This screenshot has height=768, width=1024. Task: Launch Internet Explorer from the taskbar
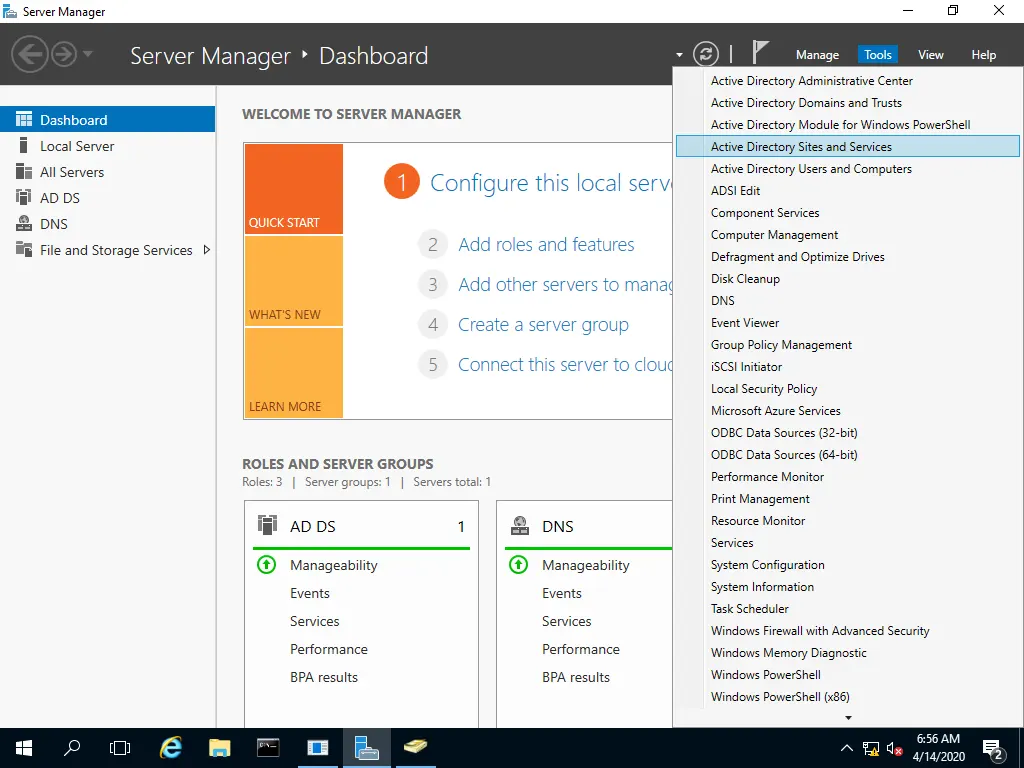click(x=170, y=748)
